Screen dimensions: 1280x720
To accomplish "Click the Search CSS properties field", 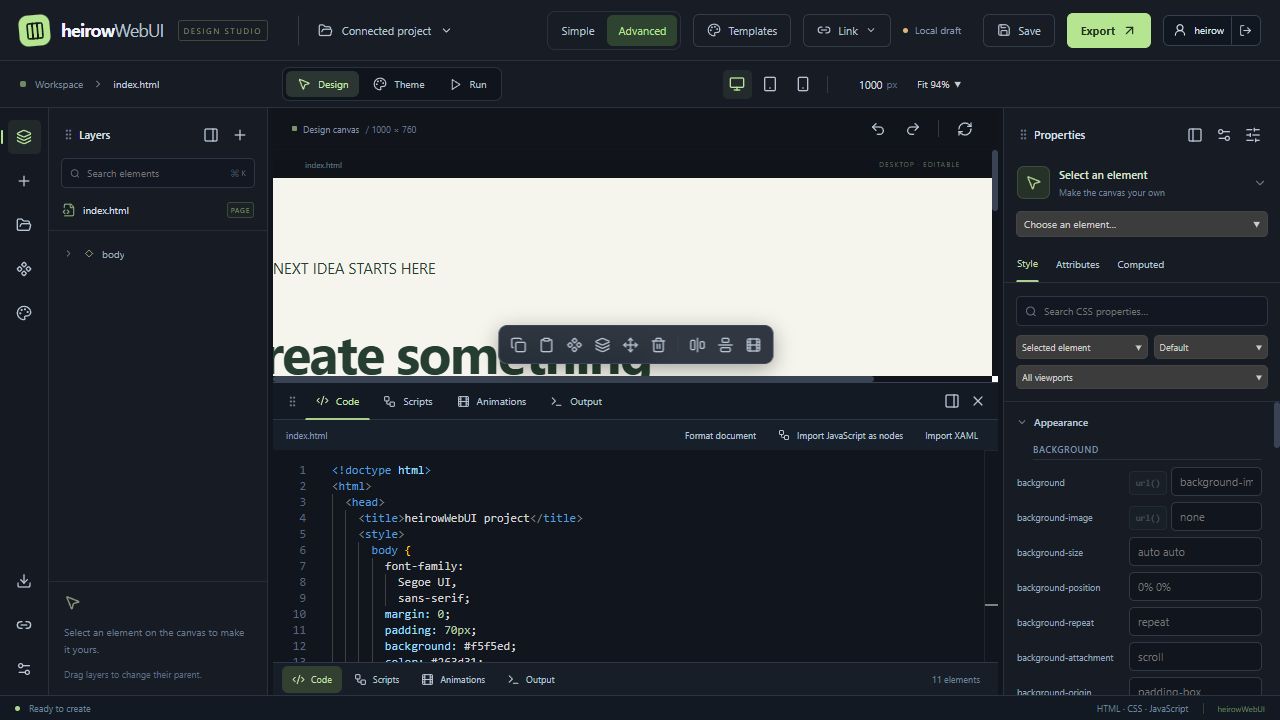I will point(1142,311).
